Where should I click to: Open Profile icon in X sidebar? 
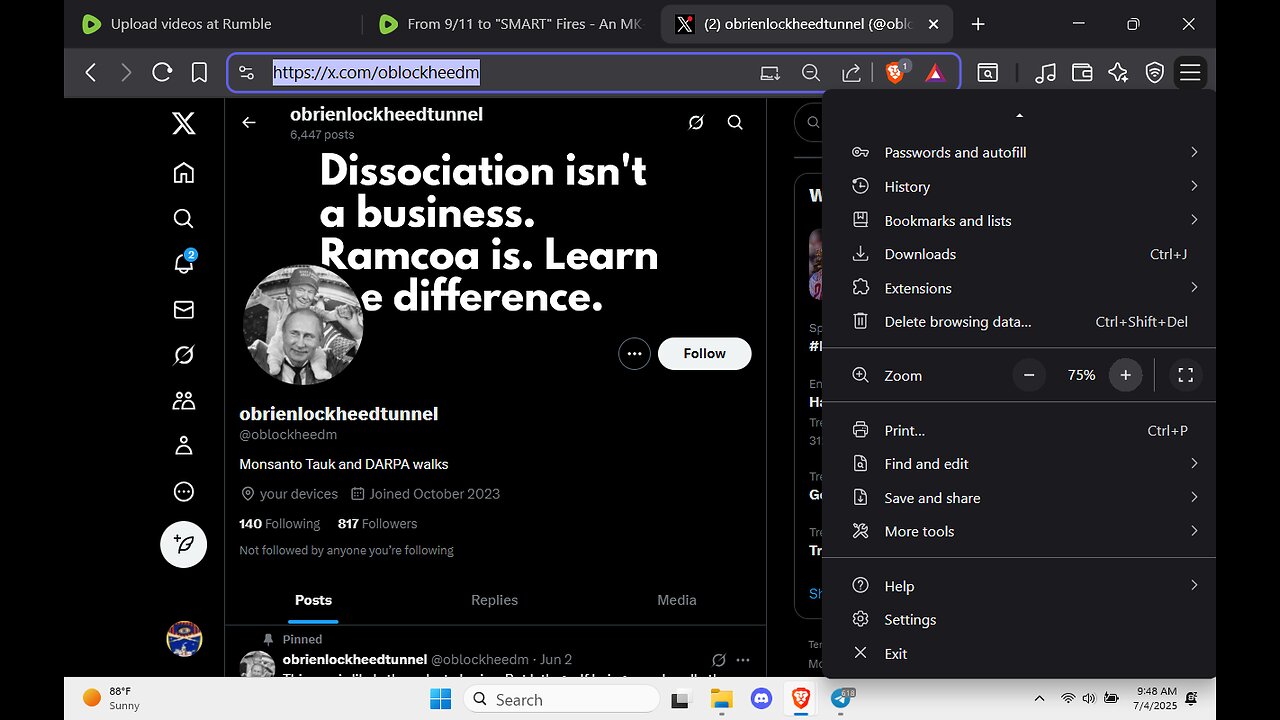(x=183, y=446)
